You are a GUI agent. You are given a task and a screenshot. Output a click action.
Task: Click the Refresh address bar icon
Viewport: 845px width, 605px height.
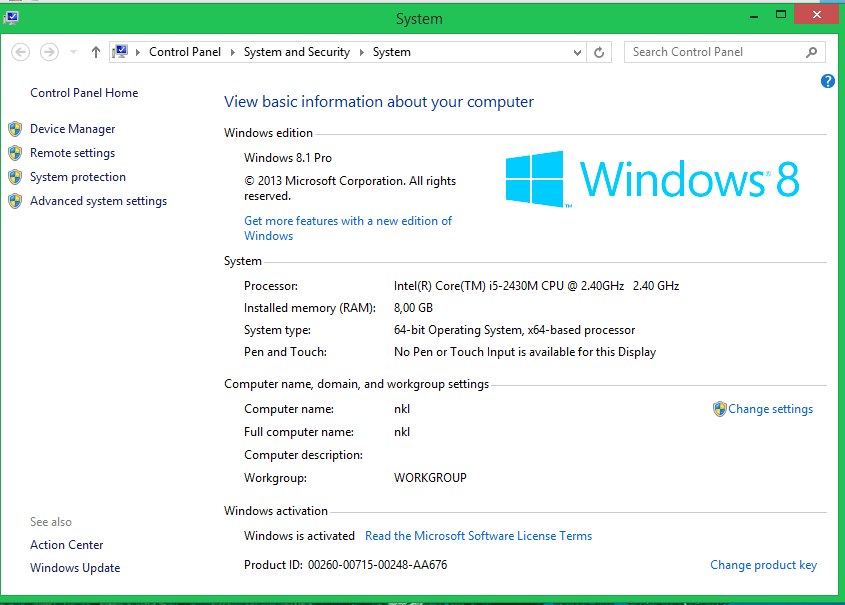[599, 52]
